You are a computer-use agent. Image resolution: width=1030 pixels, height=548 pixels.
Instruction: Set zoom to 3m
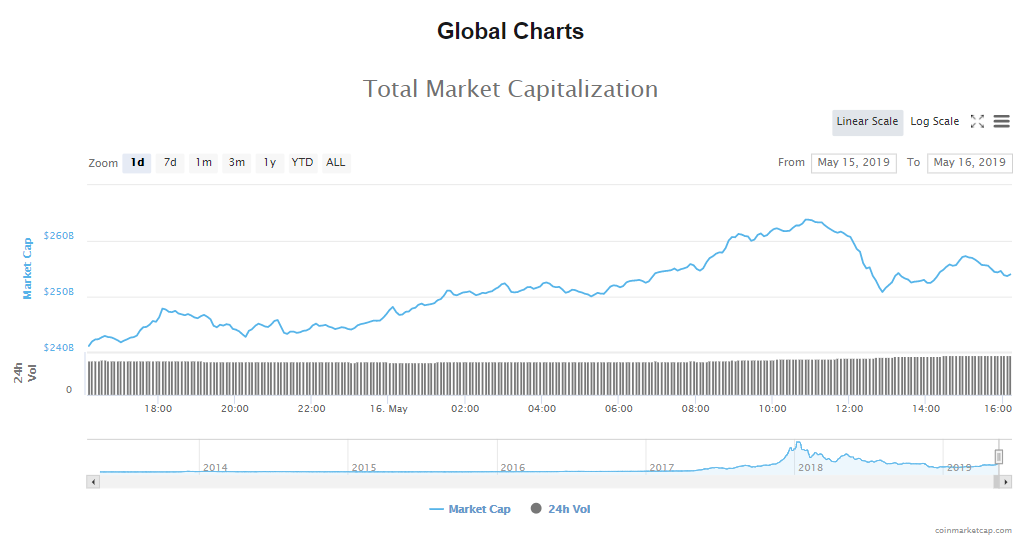pyautogui.click(x=236, y=163)
